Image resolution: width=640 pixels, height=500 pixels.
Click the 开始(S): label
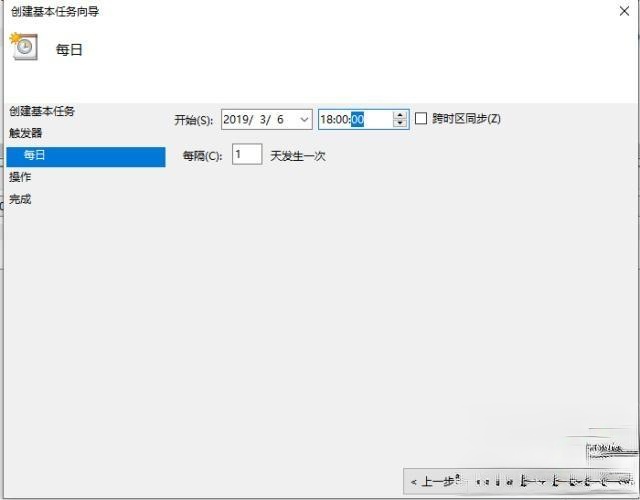(x=193, y=120)
